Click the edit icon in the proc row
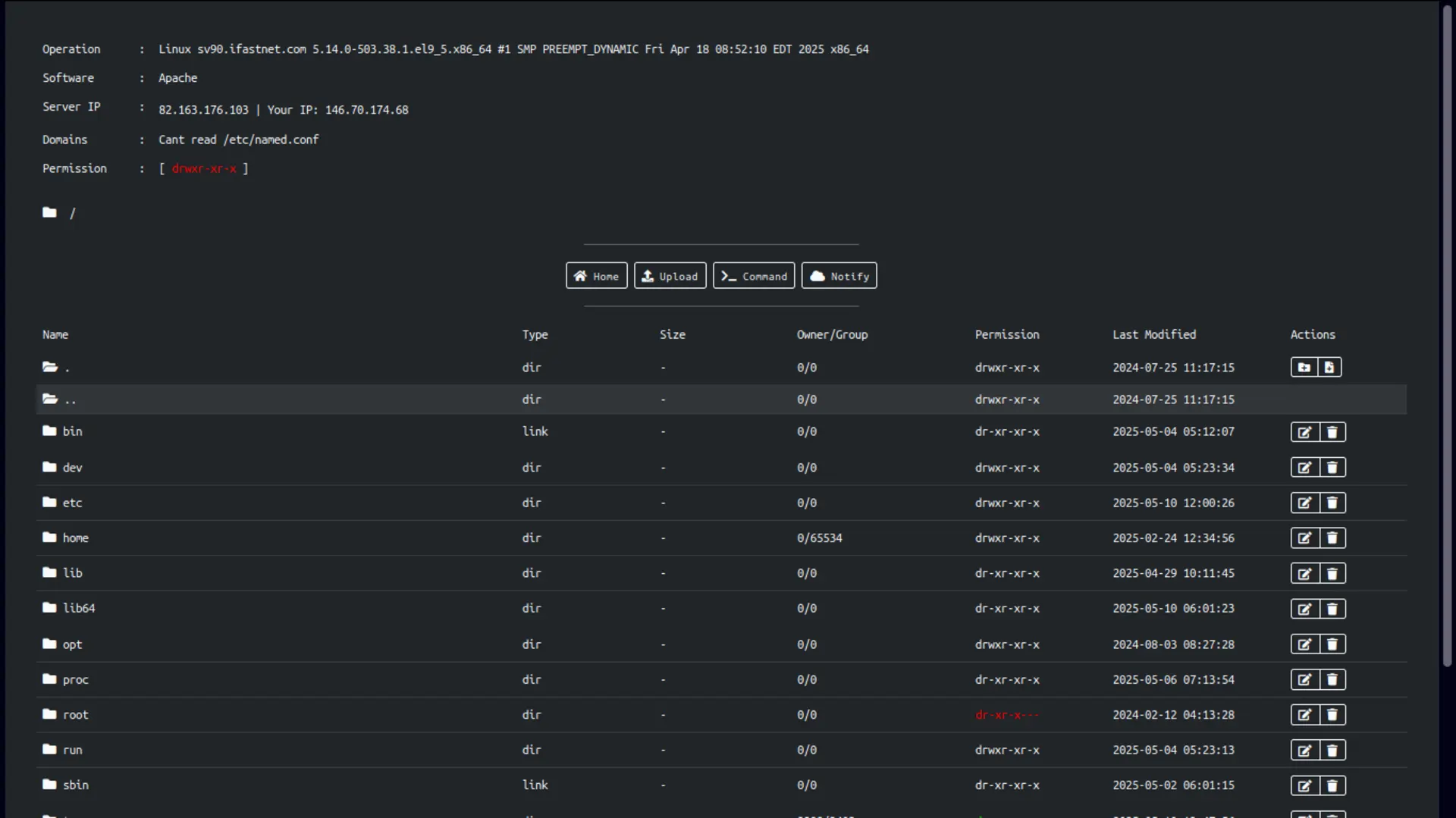Viewport: 1456px width, 818px height. click(1305, 680)
